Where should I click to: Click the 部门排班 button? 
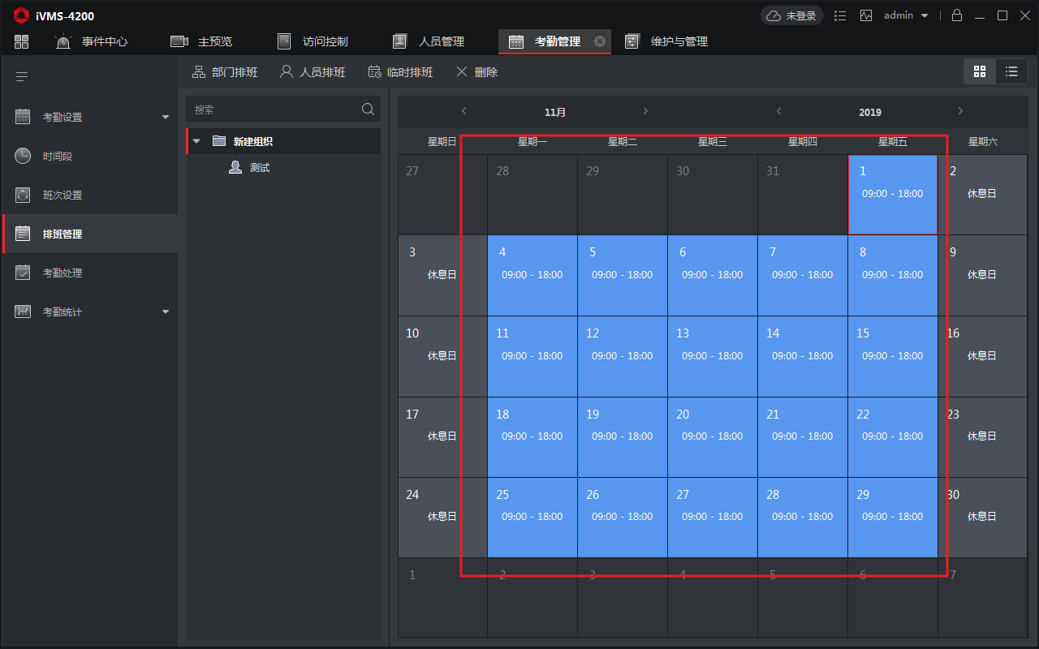[x=225, y=72]
